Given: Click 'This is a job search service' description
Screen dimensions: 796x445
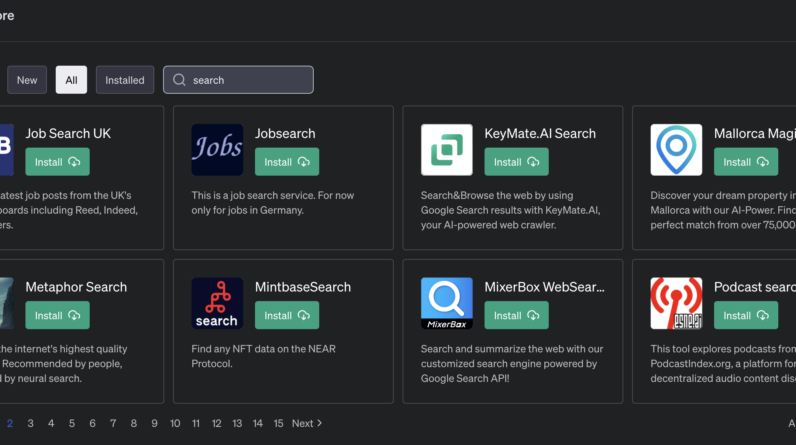Looking at the screenshot, I should tap(273, 202).
